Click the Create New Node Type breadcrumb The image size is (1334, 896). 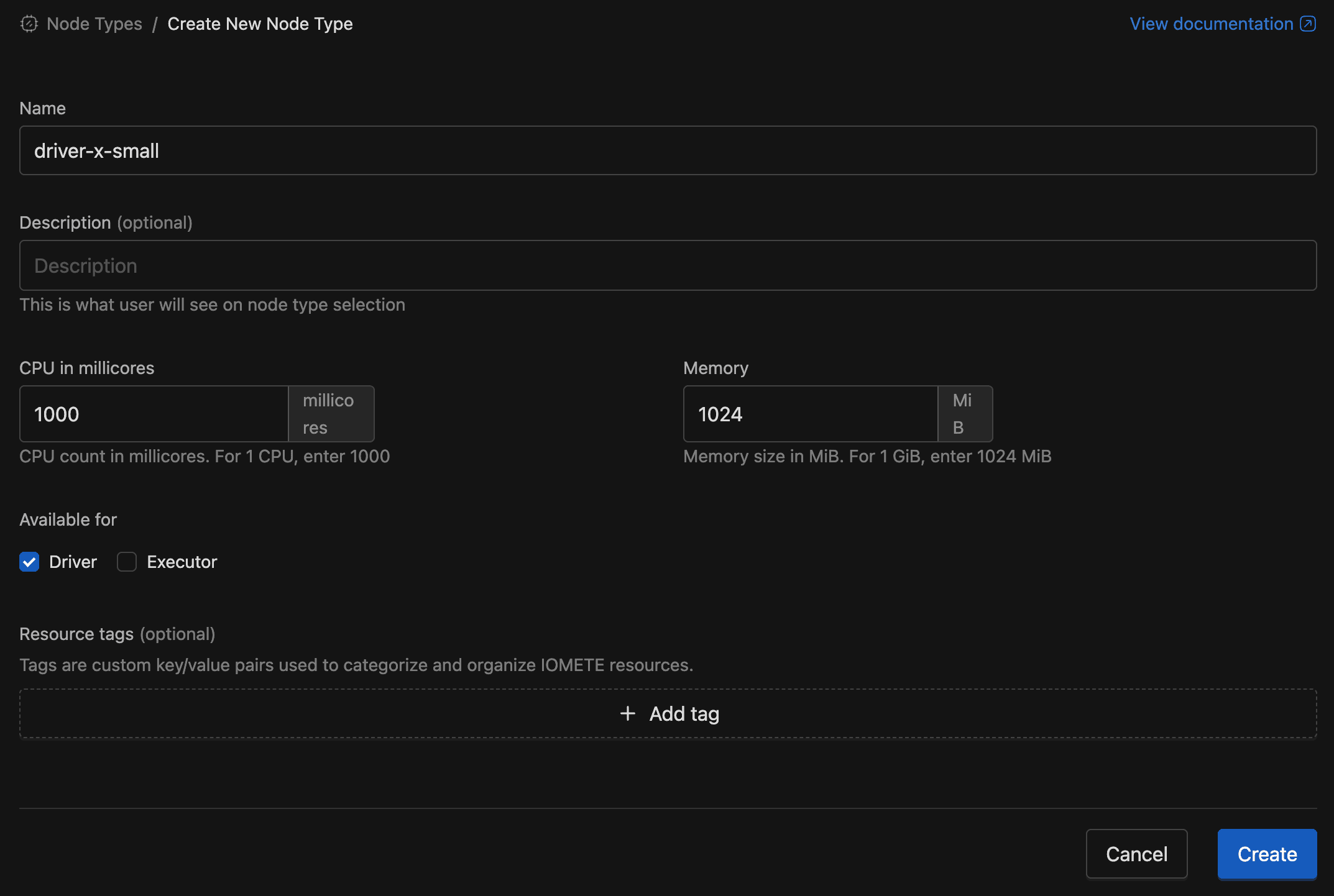pyautogui.click(x=260, y=24)
